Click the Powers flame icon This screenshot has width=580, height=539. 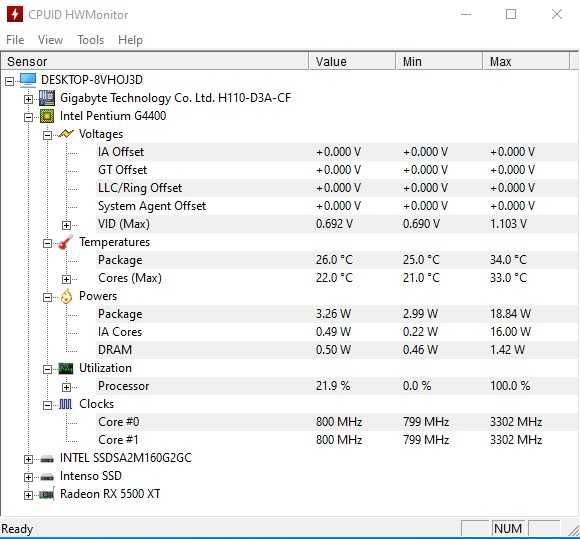coord(66,296)
